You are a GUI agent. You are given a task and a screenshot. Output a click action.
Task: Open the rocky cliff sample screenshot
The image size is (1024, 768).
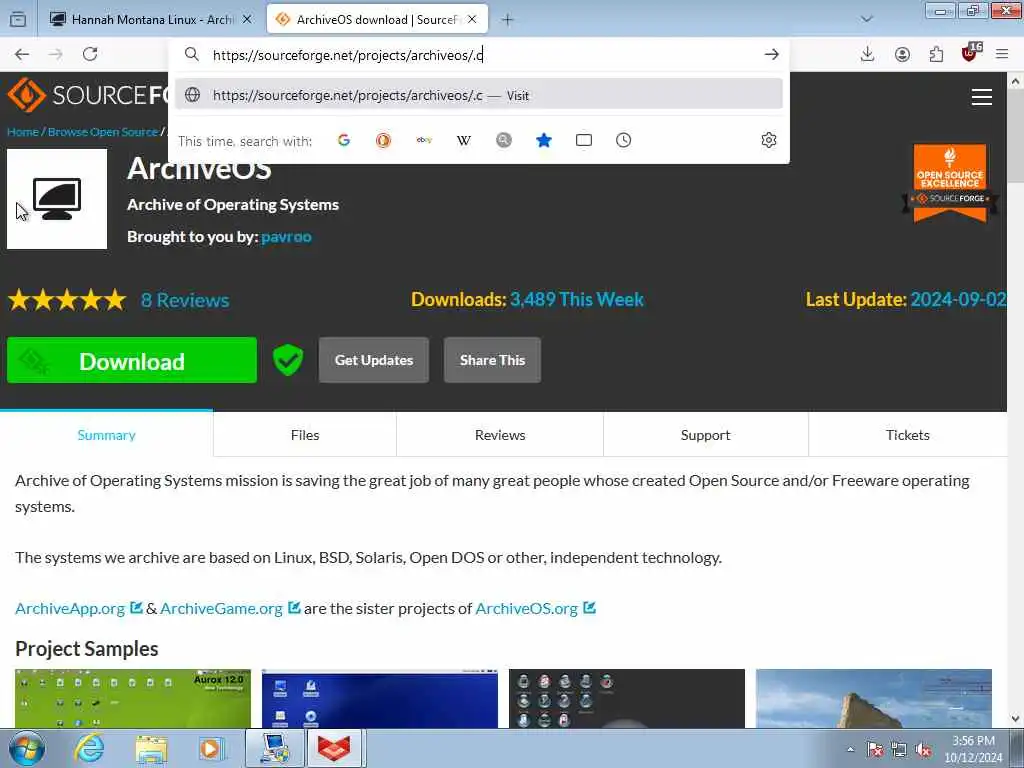click(873, 698)
